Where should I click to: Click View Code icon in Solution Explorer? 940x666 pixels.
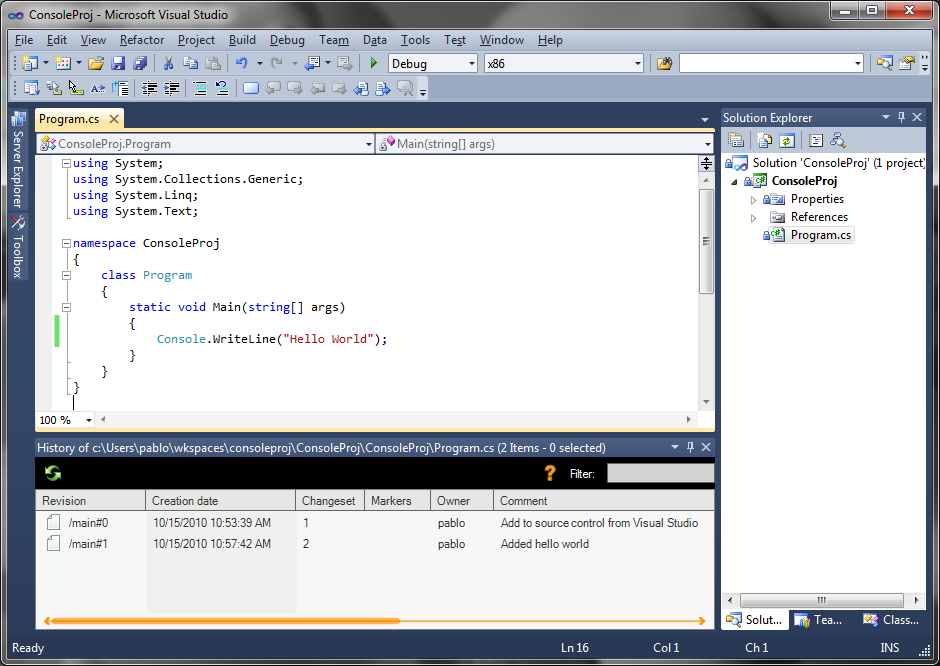[x=815, y=140]
